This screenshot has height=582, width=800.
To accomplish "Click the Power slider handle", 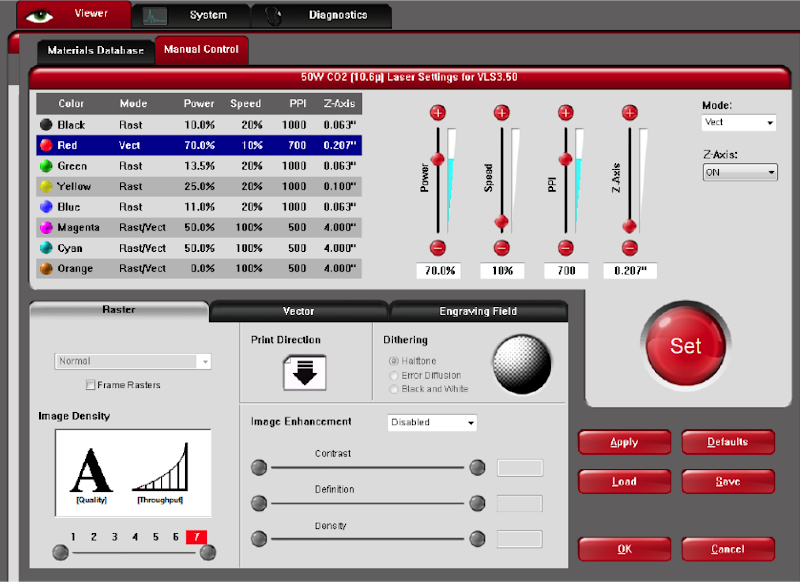I will point(438,159).
